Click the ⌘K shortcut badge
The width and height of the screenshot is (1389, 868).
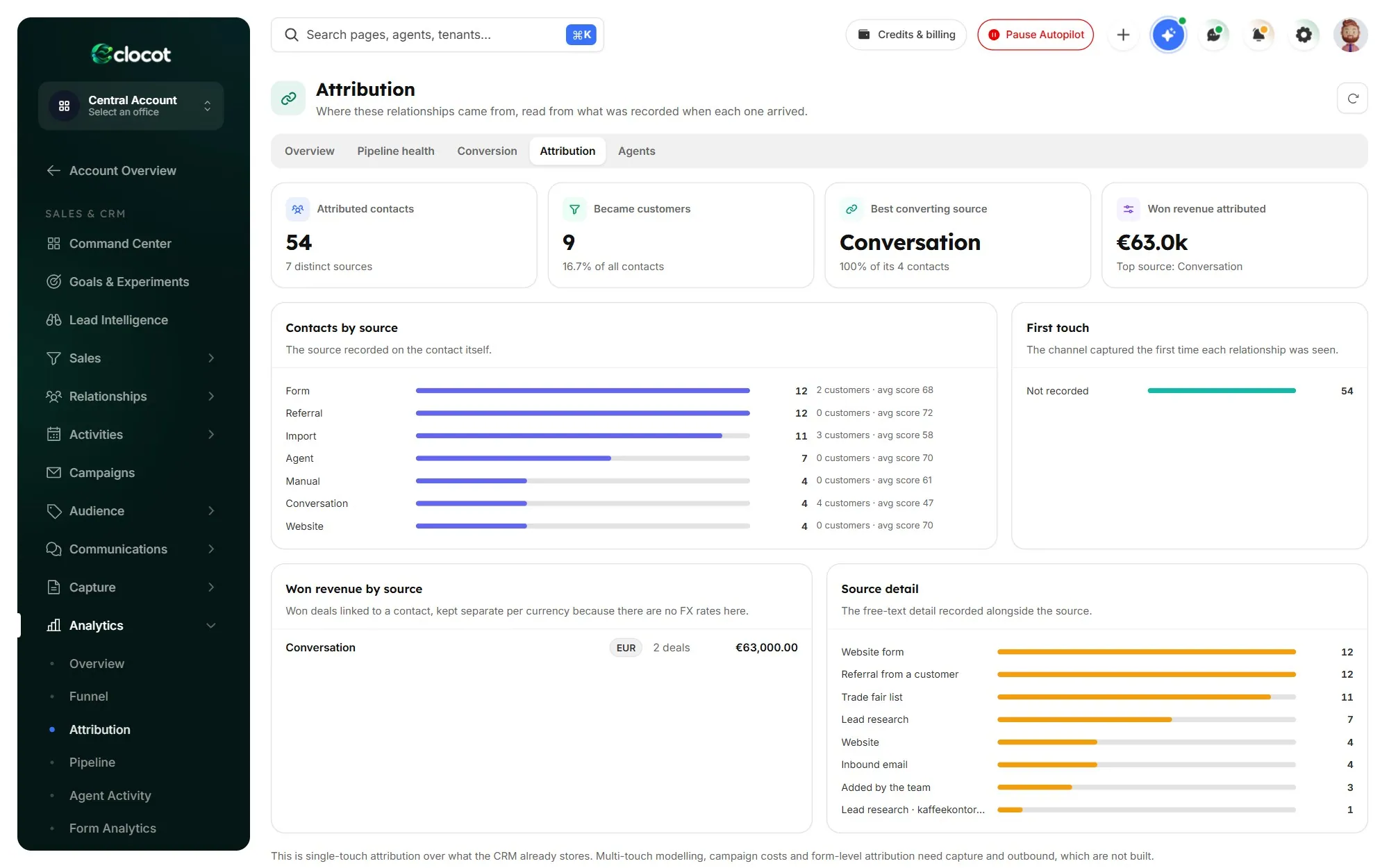(x=581, y=35)
